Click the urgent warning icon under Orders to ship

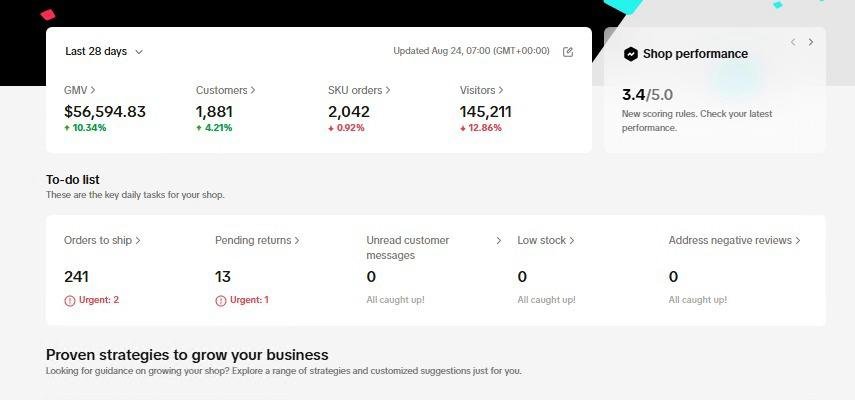pyautogui.click(x=70, y=300)
